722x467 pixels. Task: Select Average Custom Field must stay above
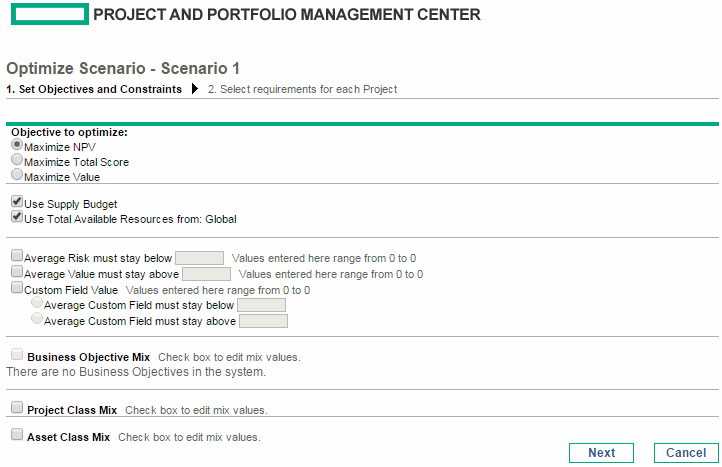pyautogui.click(x=37, y=319)
